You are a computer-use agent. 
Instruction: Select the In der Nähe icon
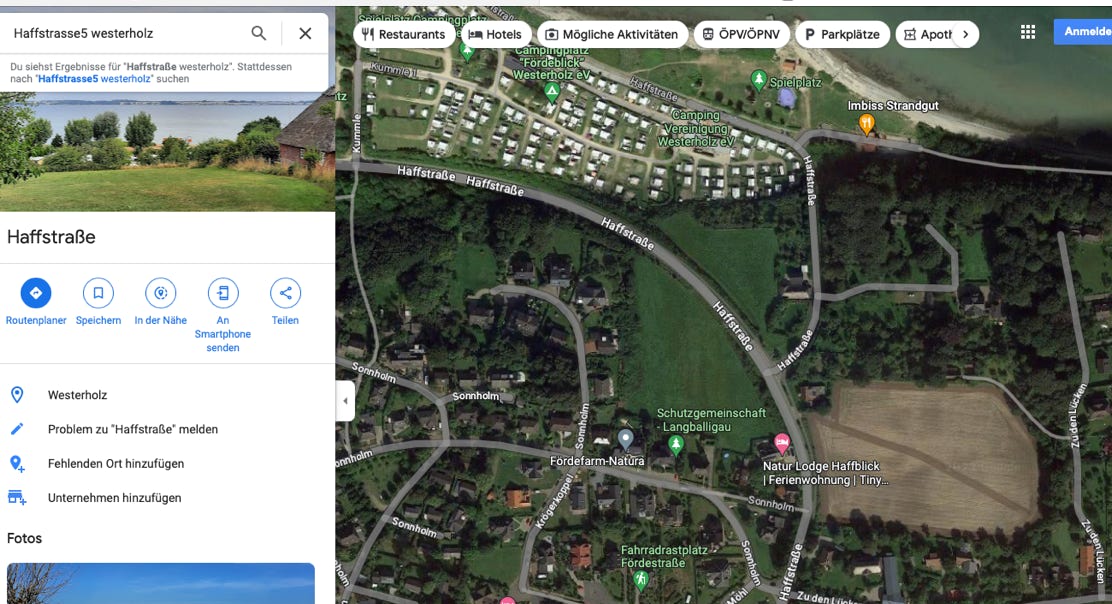coord(160,293)
